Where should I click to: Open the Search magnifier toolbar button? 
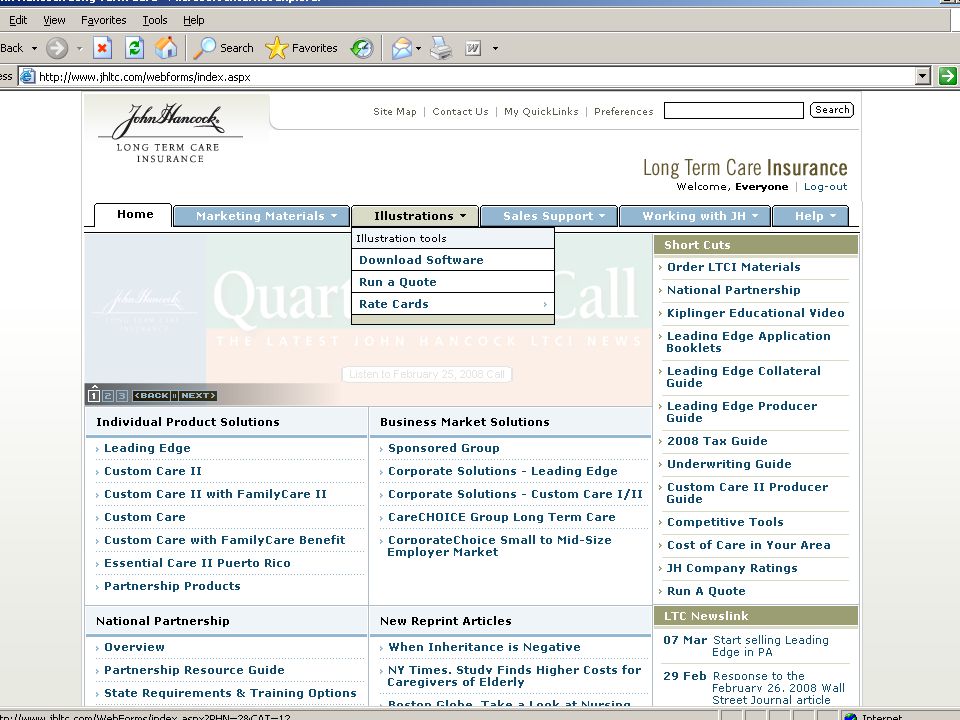tap(223, 48)
